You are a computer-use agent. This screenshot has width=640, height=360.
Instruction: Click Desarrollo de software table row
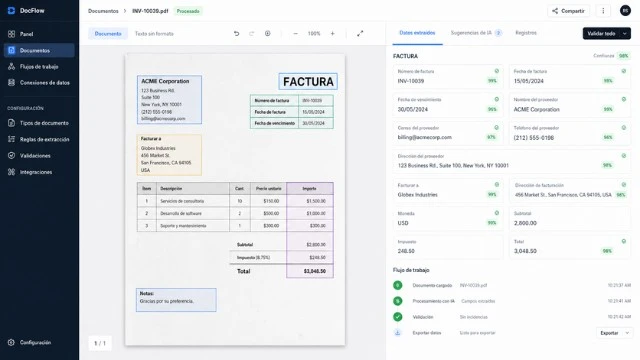pos(235,213)
